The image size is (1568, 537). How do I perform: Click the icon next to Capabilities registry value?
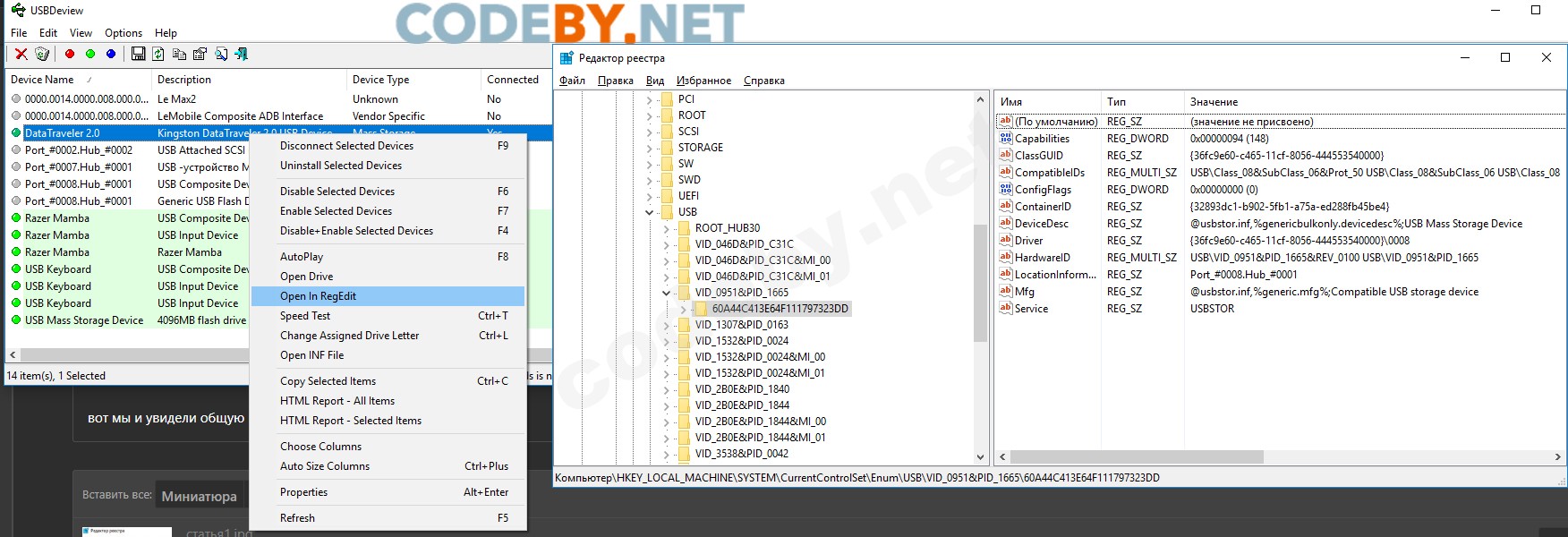click(1006, 139)
